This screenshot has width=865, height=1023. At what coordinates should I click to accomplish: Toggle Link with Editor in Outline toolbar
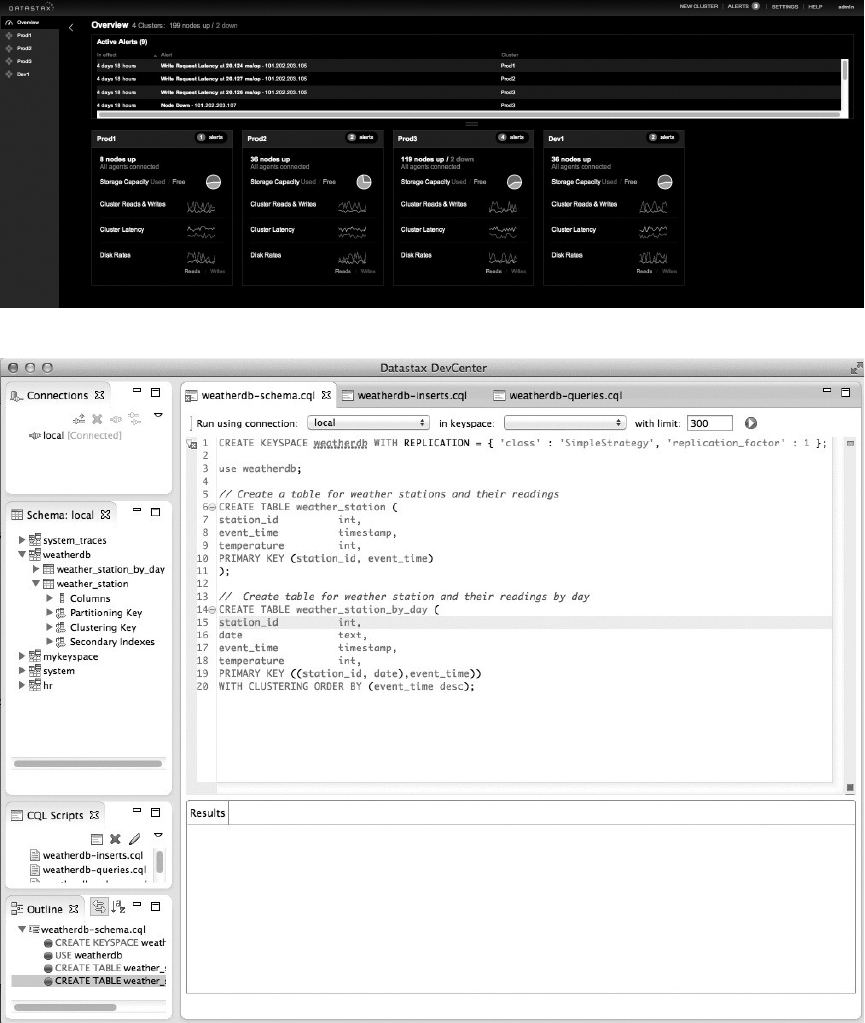pyautogui.click(x=99, y=906)
